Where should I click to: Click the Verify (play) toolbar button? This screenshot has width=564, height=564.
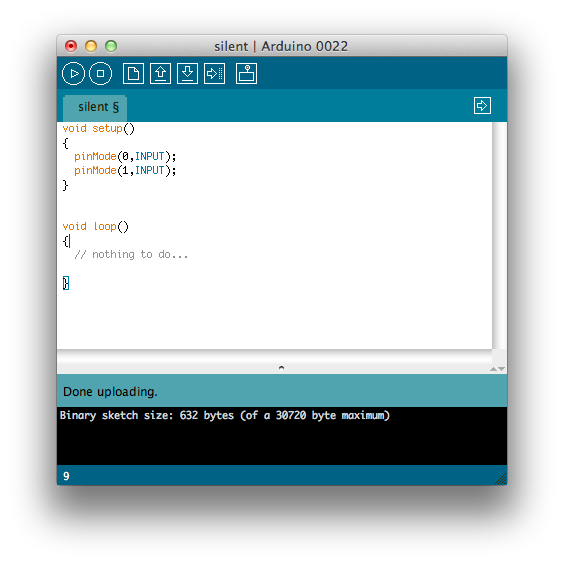coord(73,74)
